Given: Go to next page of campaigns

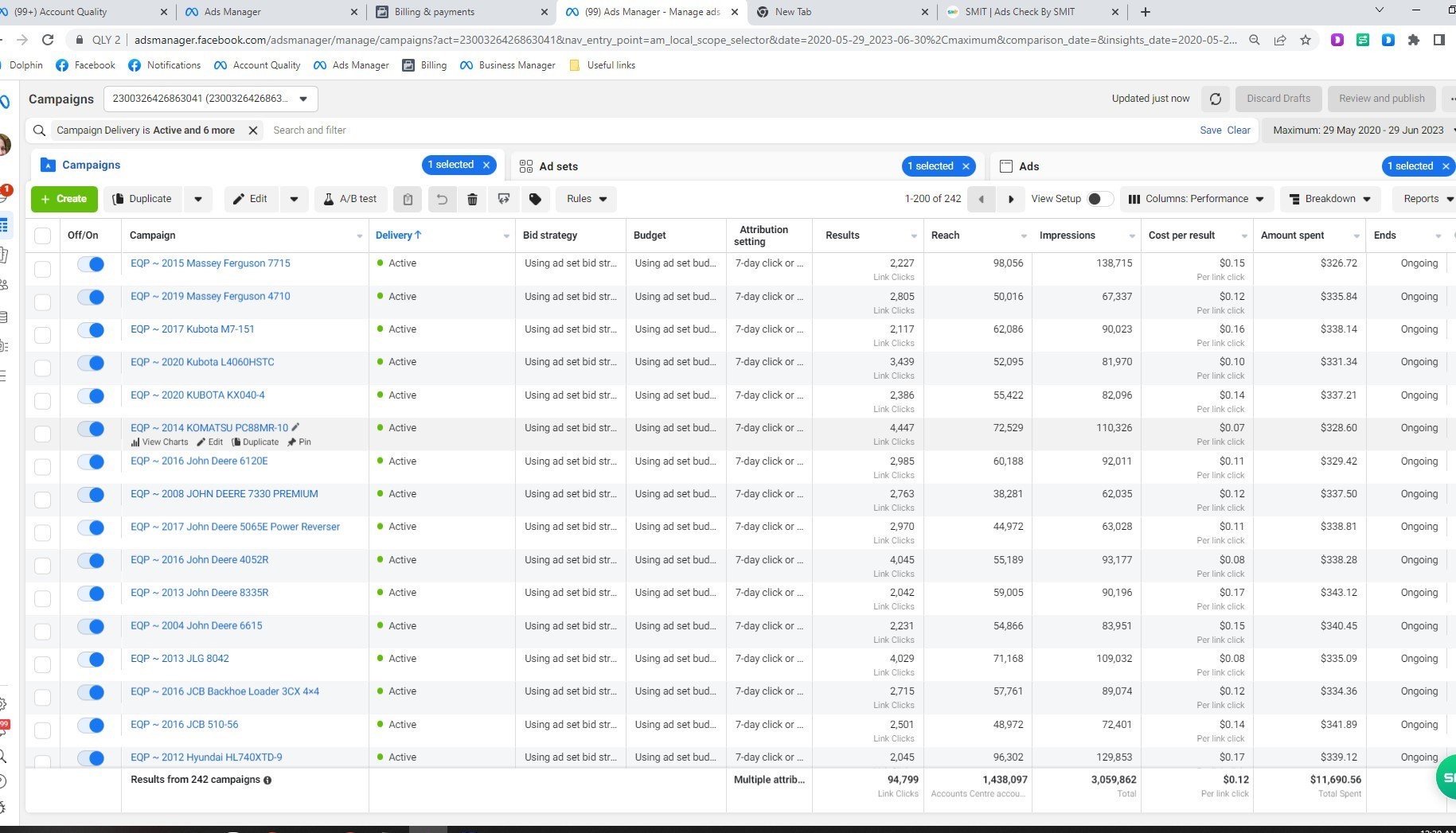Looking at the screenshot, I should pos(1011,199).
